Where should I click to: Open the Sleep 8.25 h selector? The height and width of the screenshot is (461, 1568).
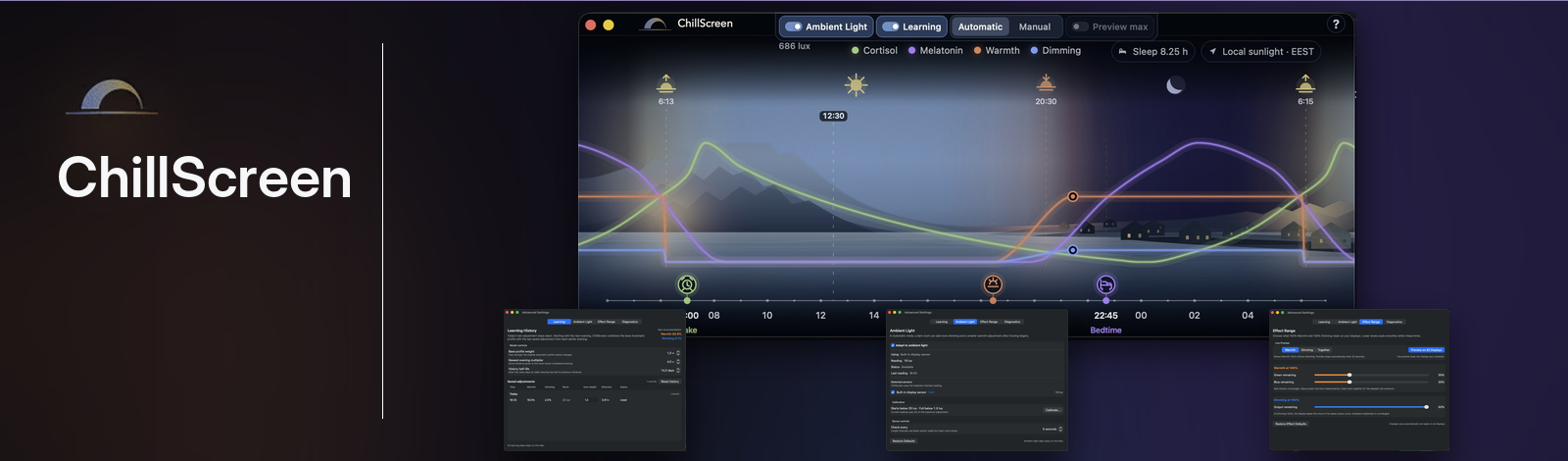click(1152, 51)
